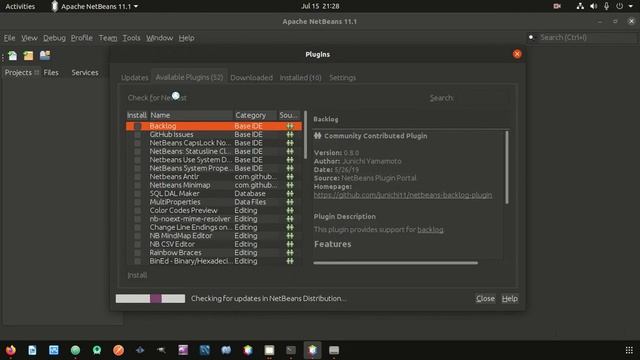Open the Apache NetBeans 11.1 app menu dropdown

coord(95,6)
